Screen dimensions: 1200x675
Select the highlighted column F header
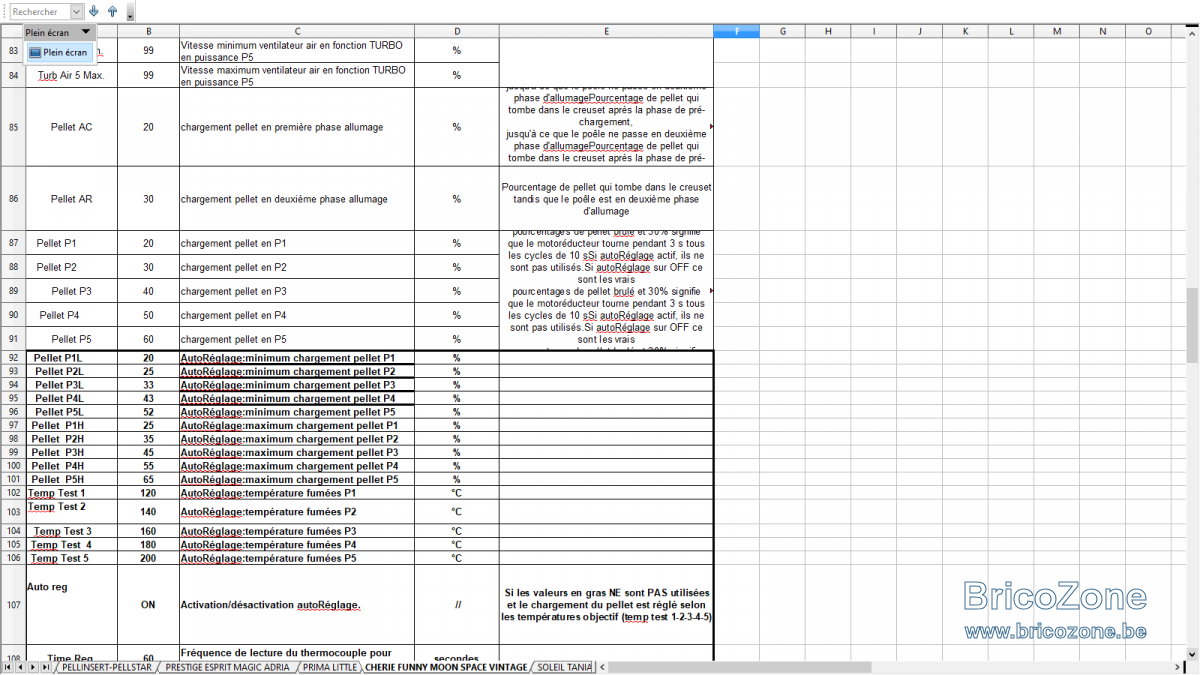click(x=736, y=32)
